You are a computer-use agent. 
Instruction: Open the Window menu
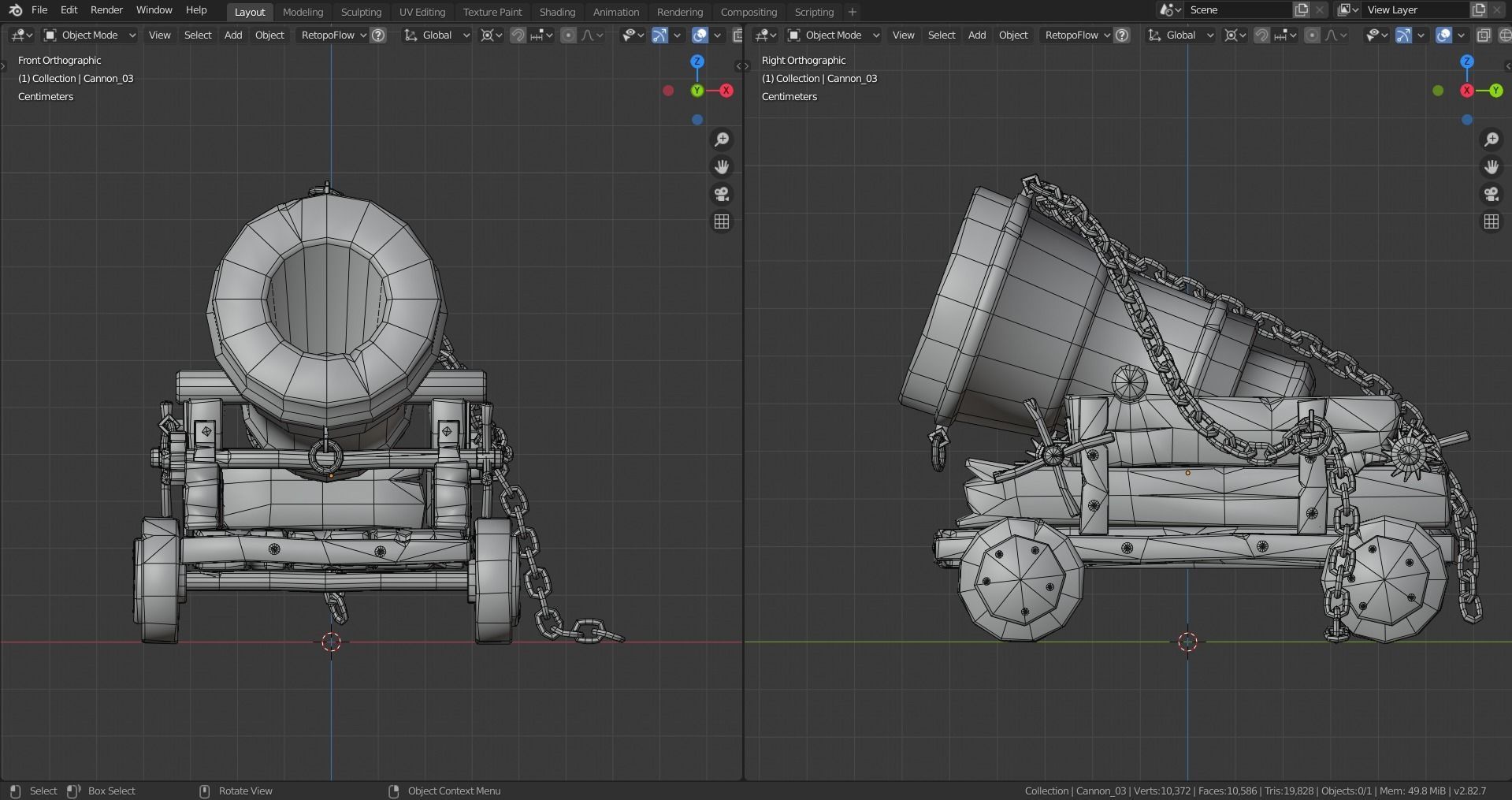tap(154, 10)
